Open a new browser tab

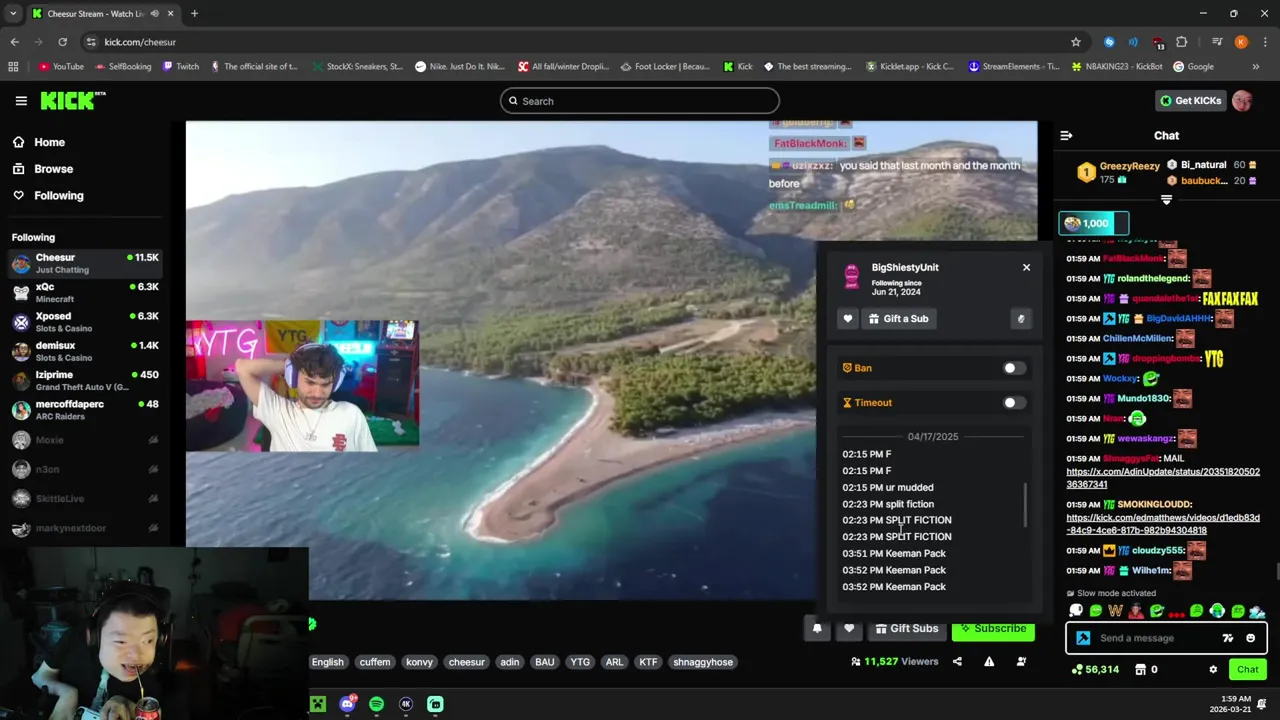(194, 13)
